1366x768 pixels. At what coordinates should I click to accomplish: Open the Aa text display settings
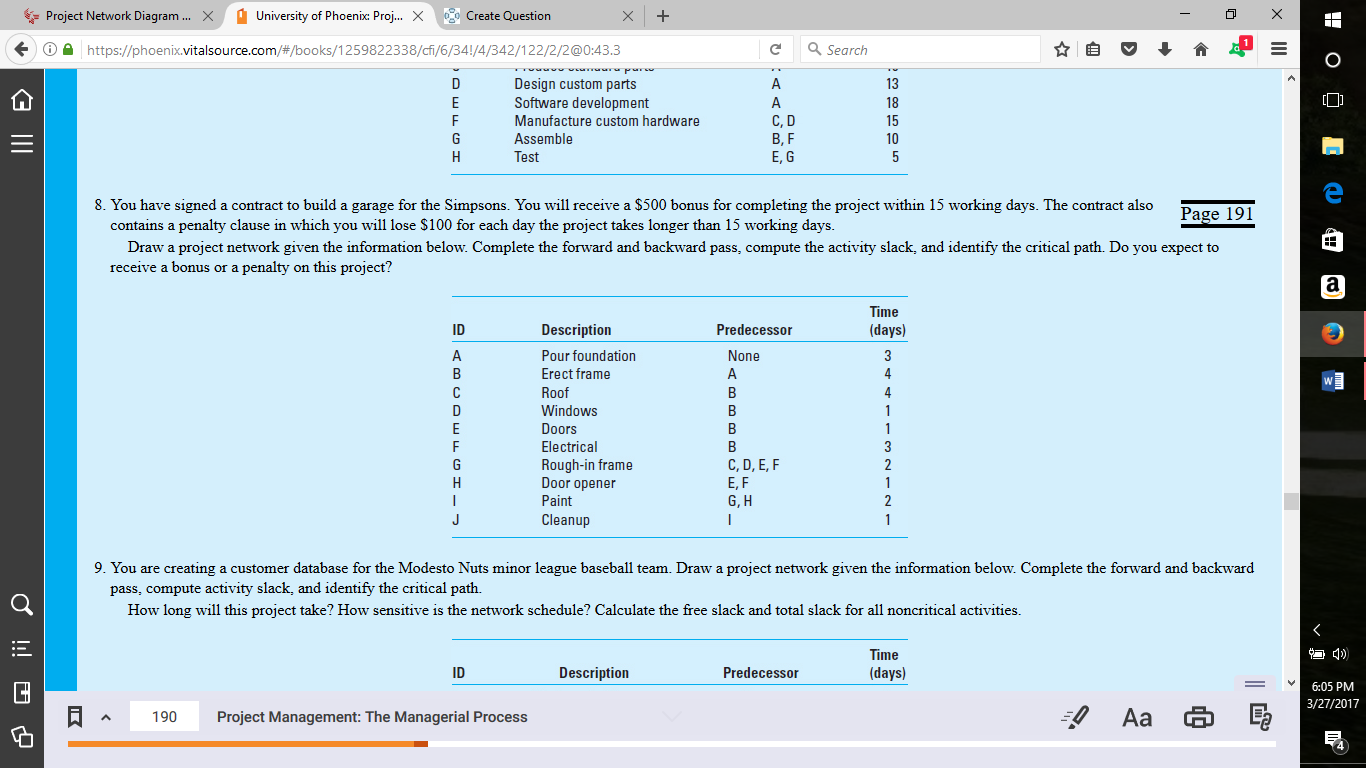click(x=1136, y=716)
